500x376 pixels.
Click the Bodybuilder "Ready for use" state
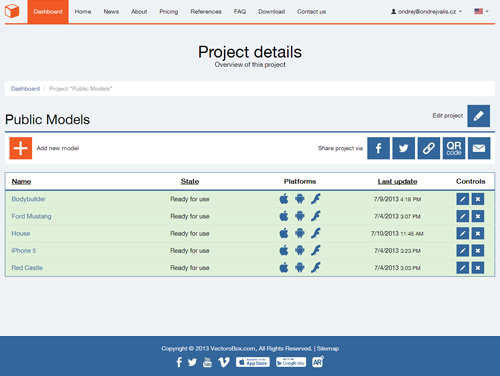pos(190,199)
